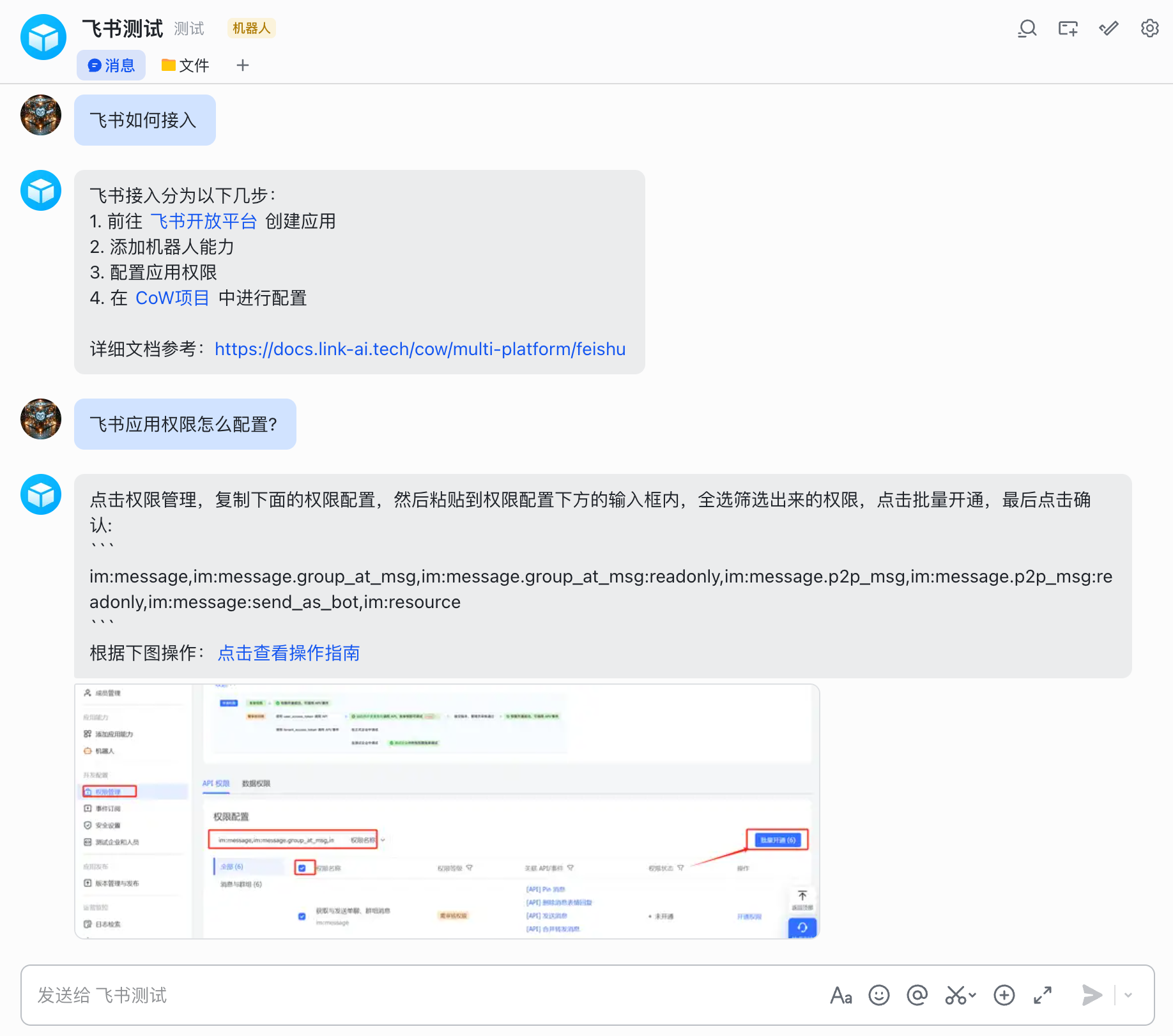The image size is (1173, 1036).
Task: Click the 飞书测试 chat title
Action: point(123,28)
